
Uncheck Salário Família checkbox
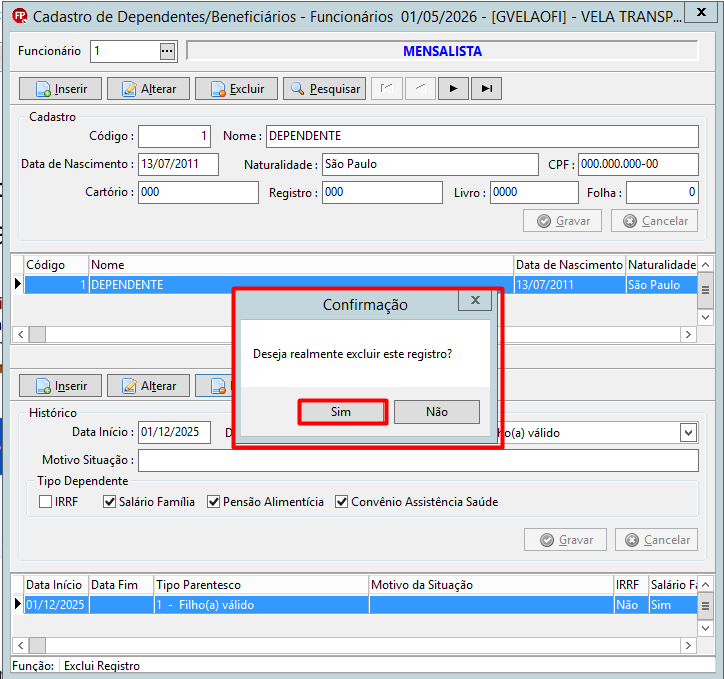click(109, 502)
